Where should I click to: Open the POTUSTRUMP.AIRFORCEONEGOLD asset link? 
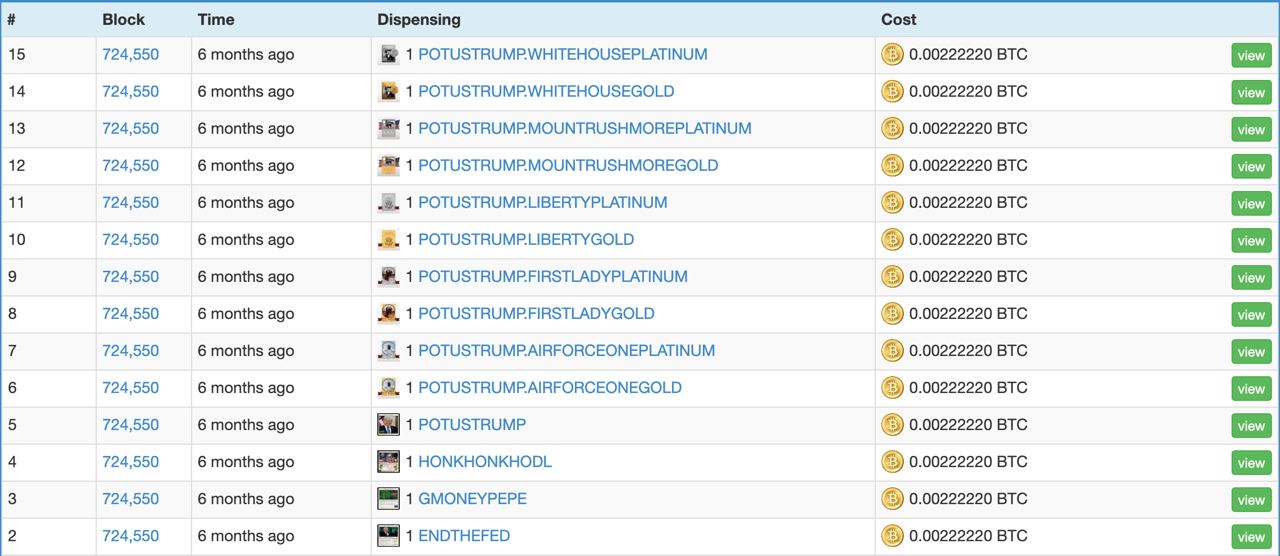click(550, 387)
